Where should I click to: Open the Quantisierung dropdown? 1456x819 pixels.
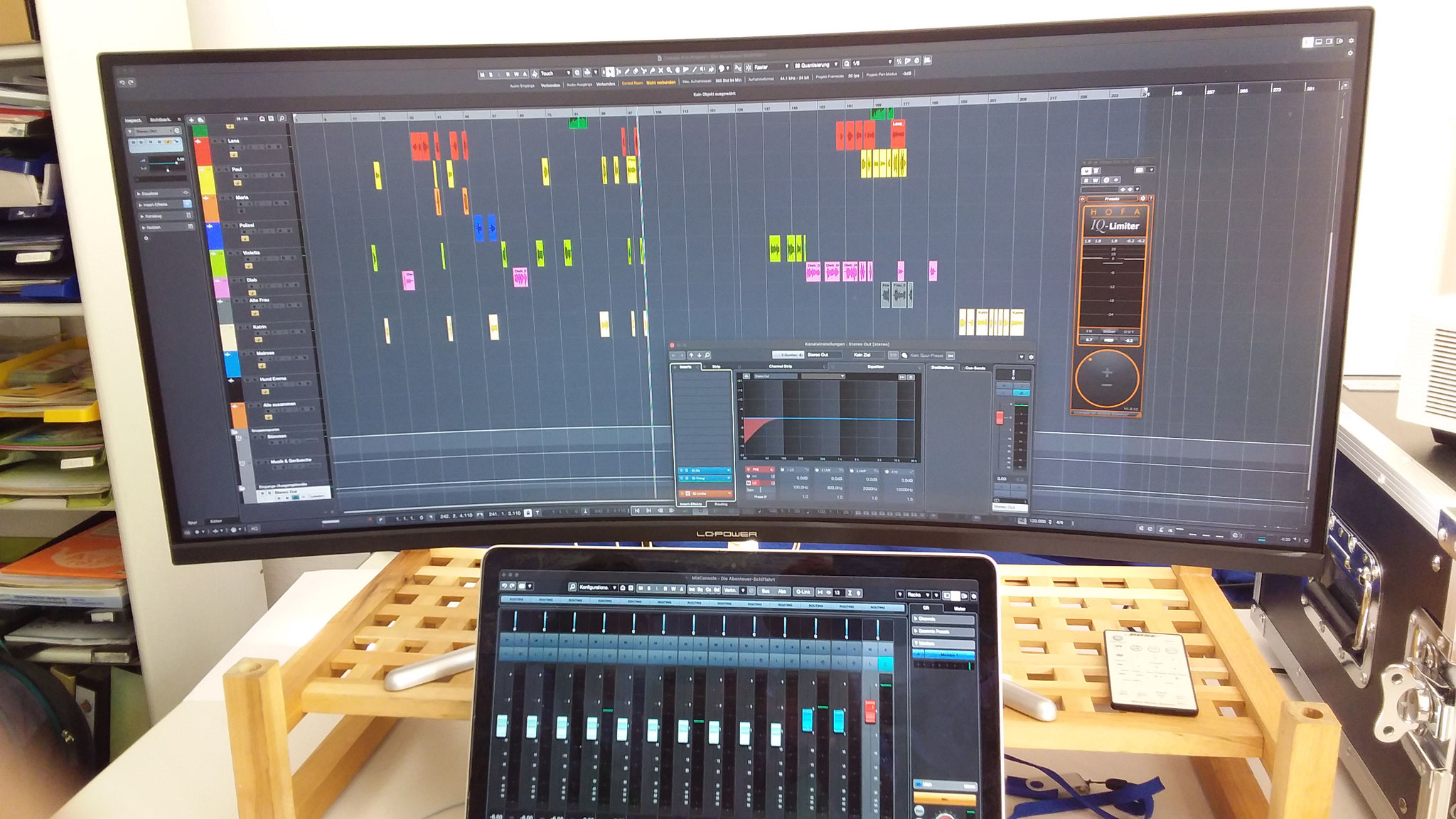(815, 65)
